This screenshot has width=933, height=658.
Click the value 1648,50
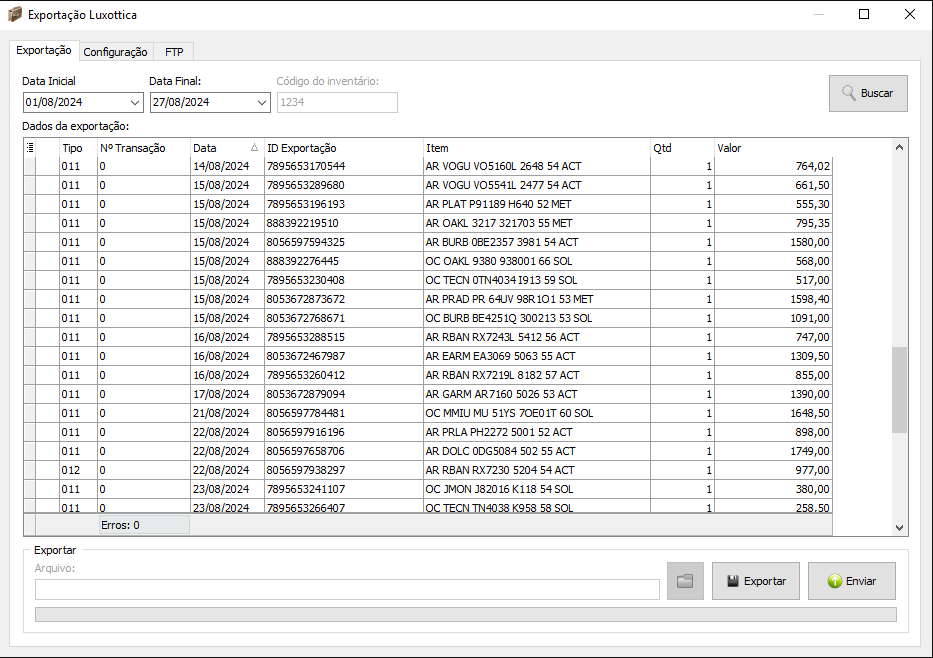coord(773,413)
